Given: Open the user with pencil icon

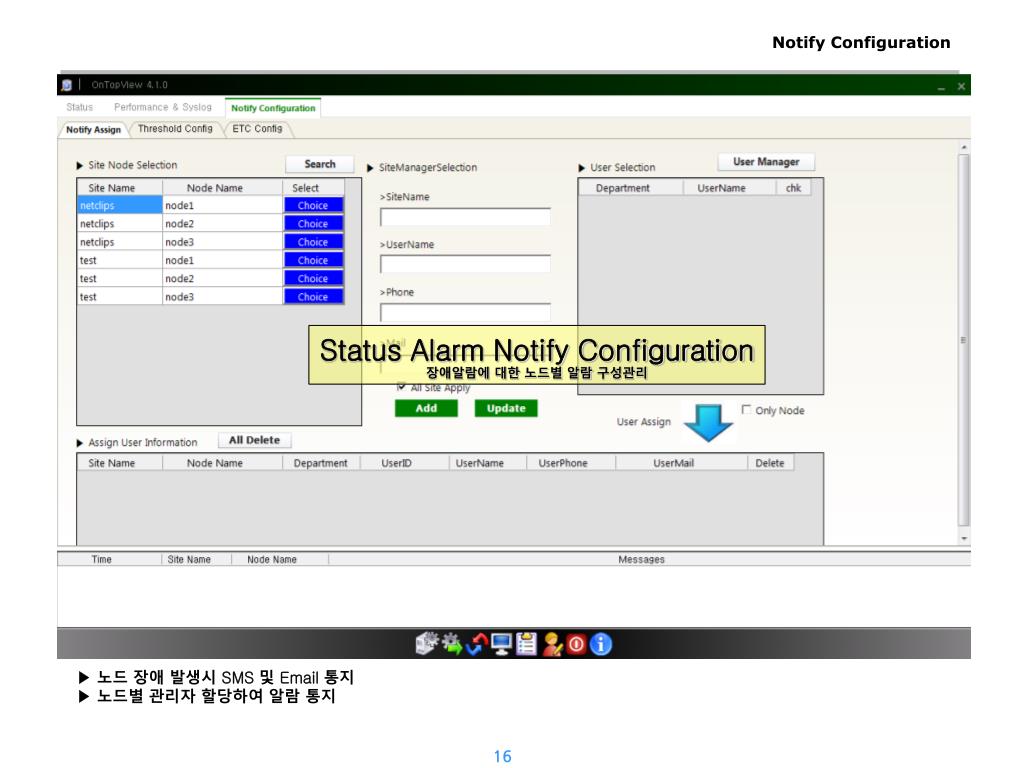Looking at the screenshot, I should tap(552, 644).
